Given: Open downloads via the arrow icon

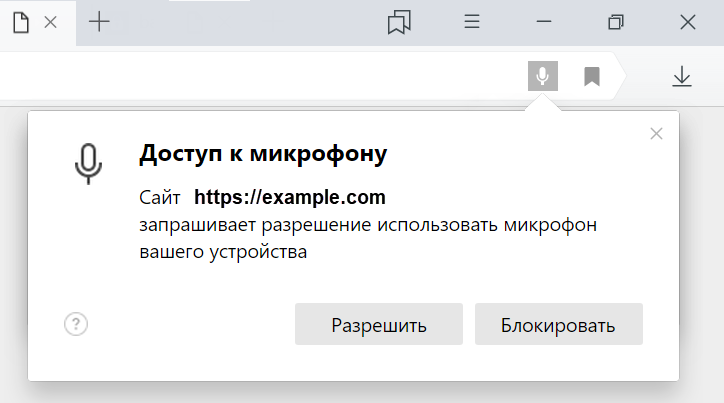Looking at the screenshot, I should [682, 77].
